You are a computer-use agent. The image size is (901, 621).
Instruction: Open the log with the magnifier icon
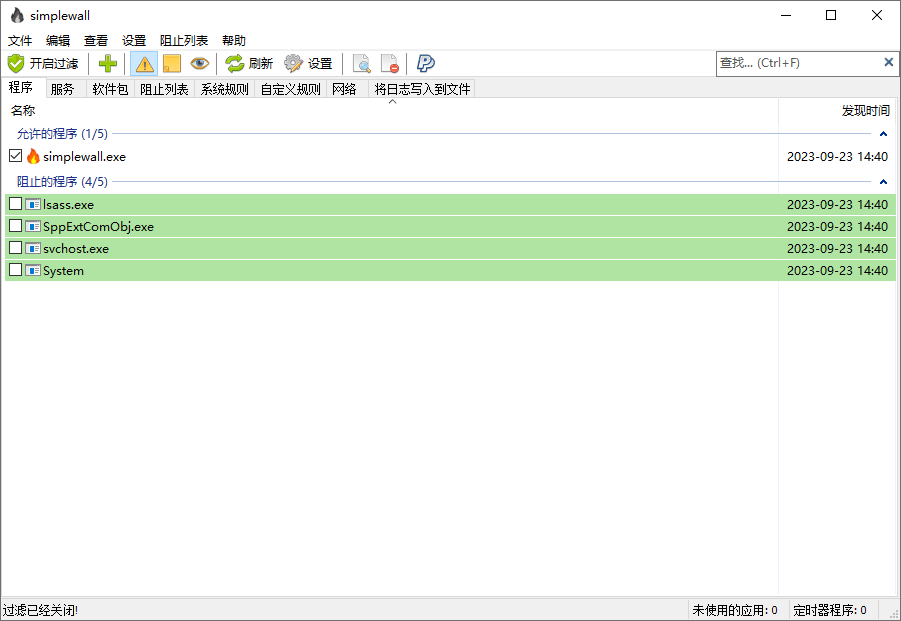(x=361, y=63)
